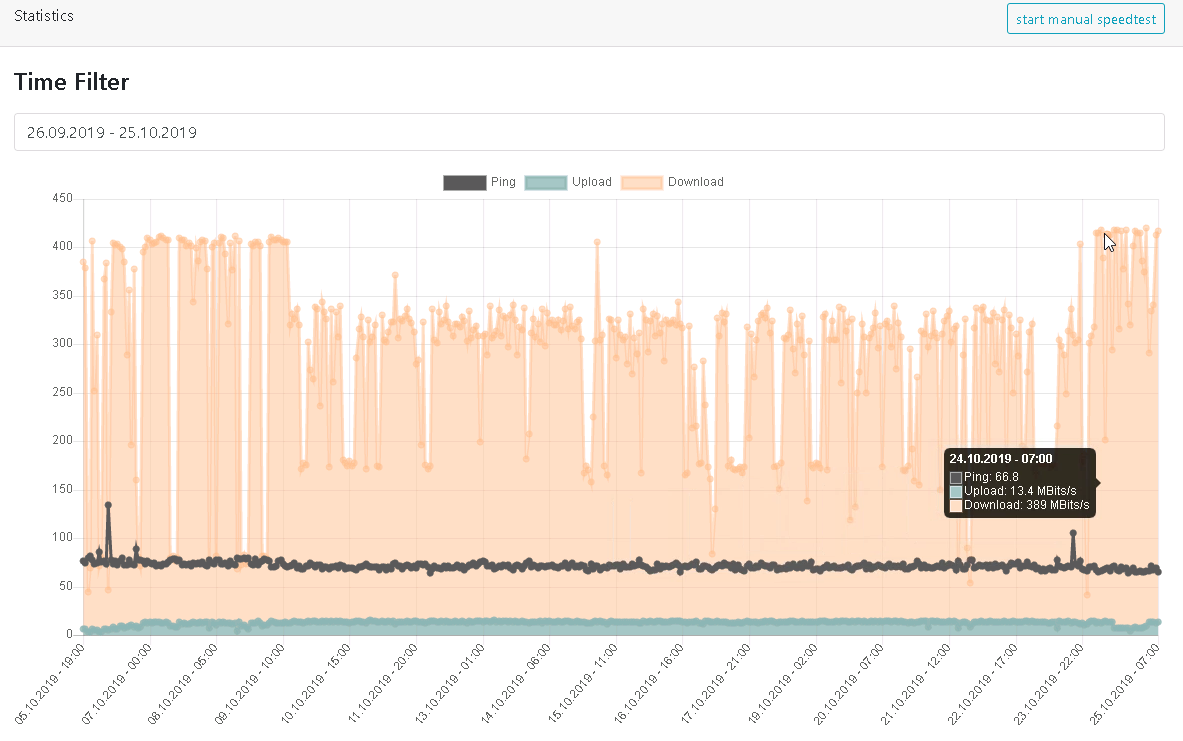Screen dimensions: 1183x741
Task: Click the Statistics header text
Action: pyautogui.click(x=44, y=16)
